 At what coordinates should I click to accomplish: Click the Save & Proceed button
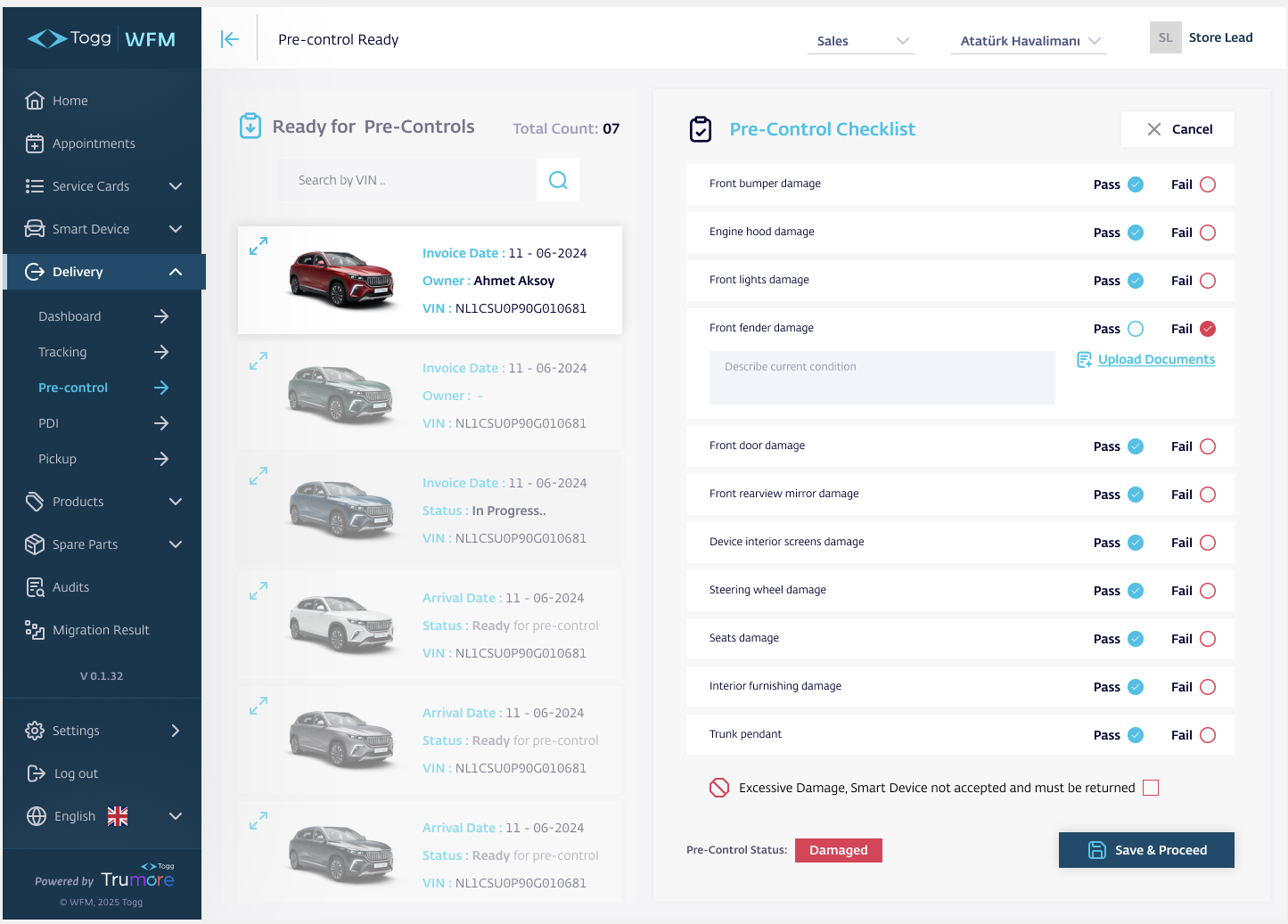pyautogui.click(x=1146, y=850)
